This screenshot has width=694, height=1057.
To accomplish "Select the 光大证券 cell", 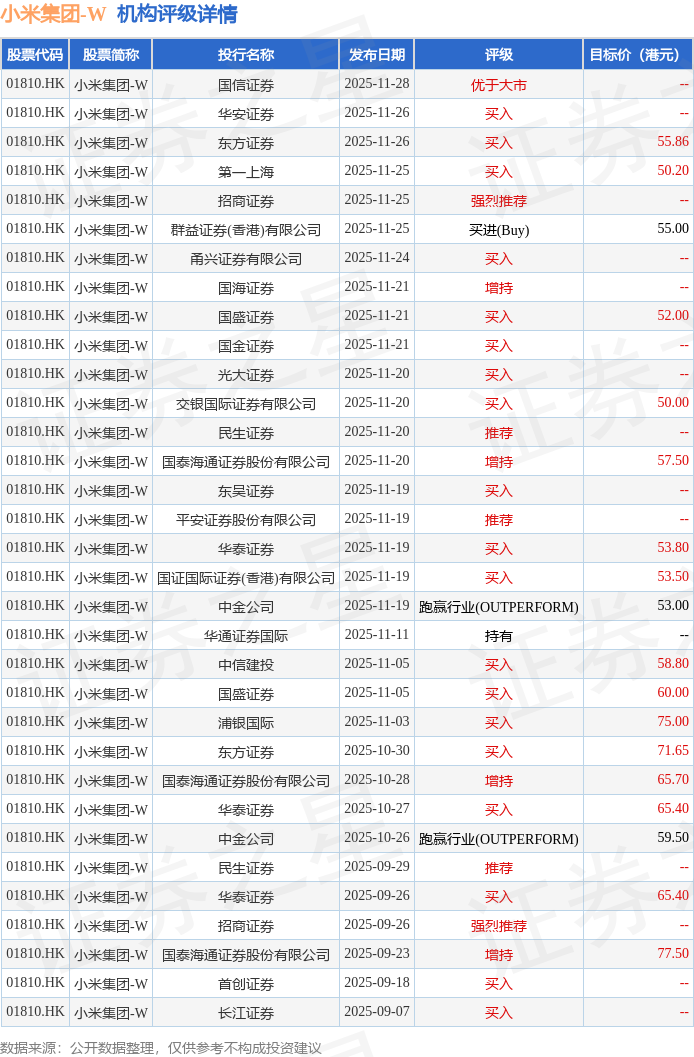I will click(x=246, y=375).
